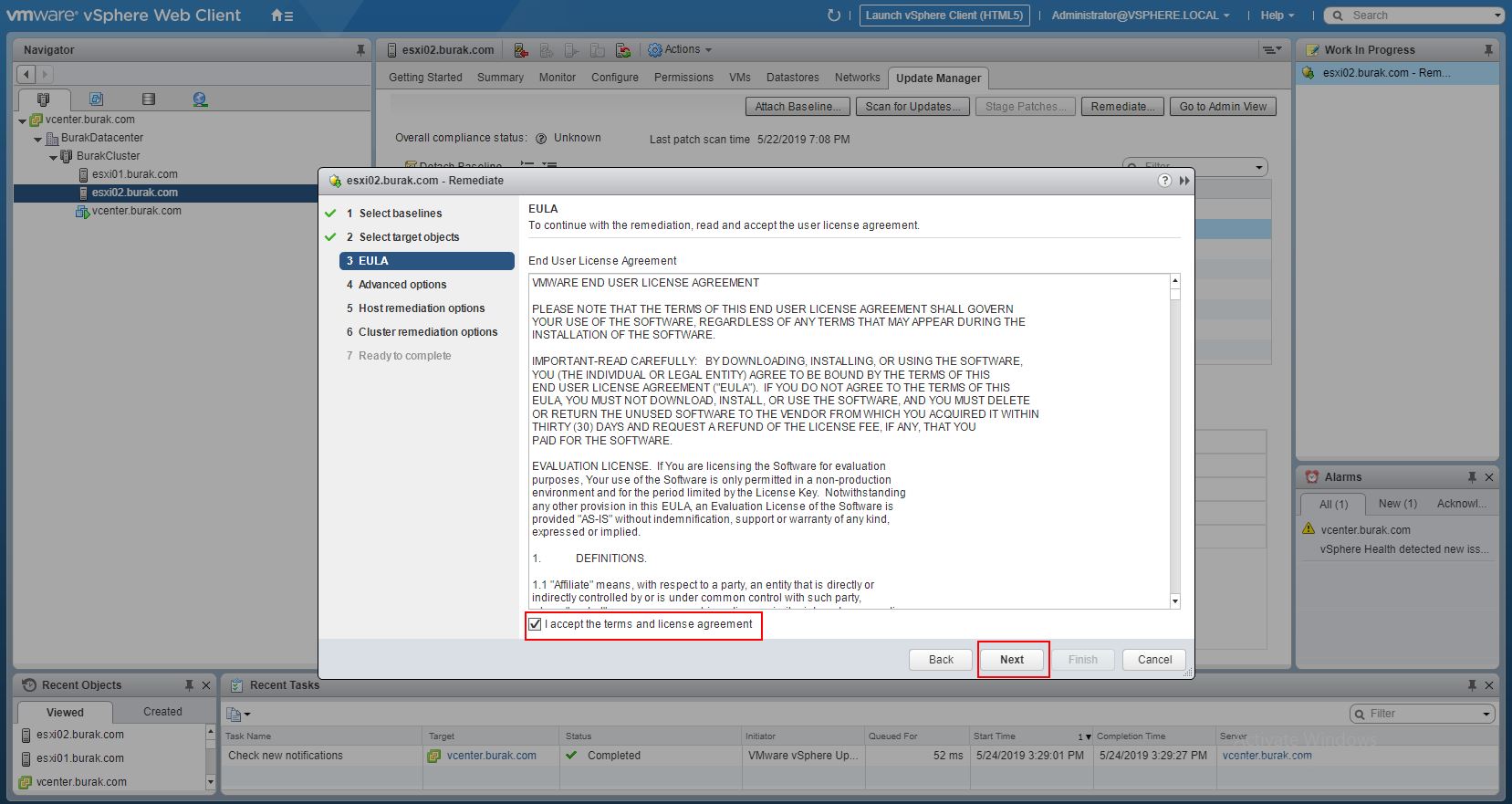Click Scan for Updates button

(x=912, y=107)
